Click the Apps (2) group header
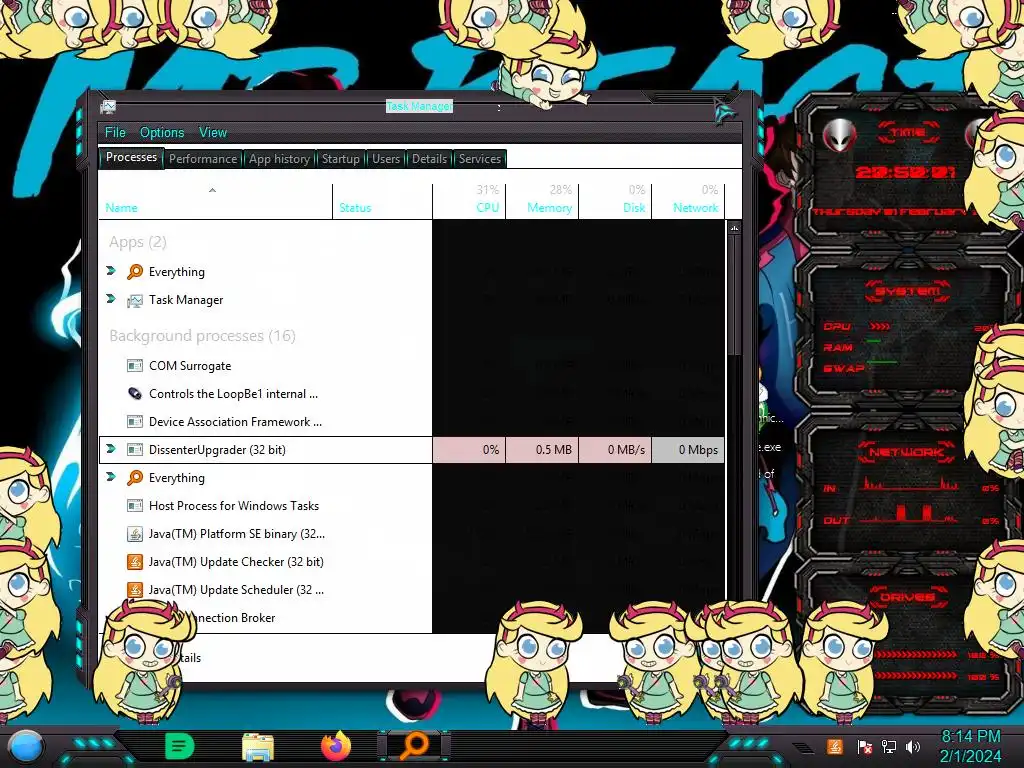 (138, 242)
